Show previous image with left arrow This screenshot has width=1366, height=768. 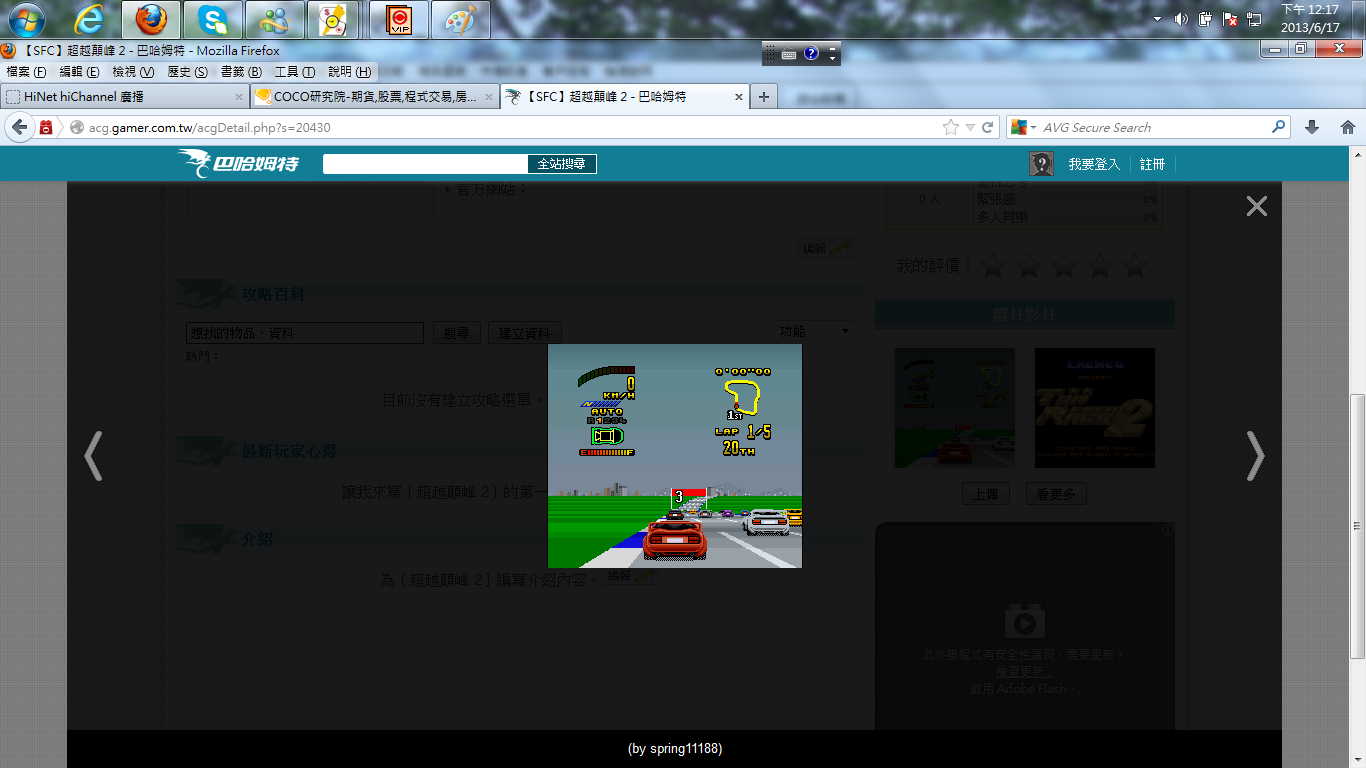click(93, 456)
